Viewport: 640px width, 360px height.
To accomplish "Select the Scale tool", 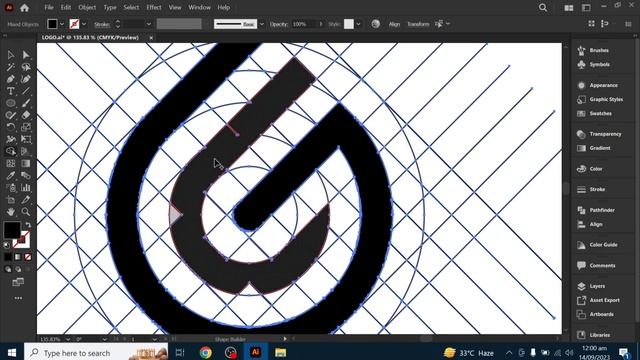I will coord(26,127).
